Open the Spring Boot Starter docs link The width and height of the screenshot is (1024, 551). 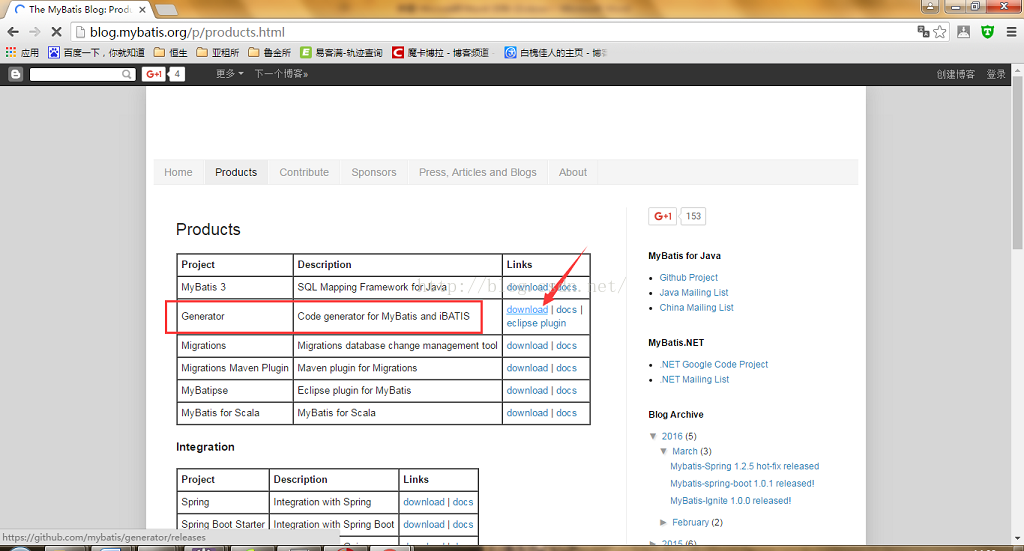click(x=463, y=524)
